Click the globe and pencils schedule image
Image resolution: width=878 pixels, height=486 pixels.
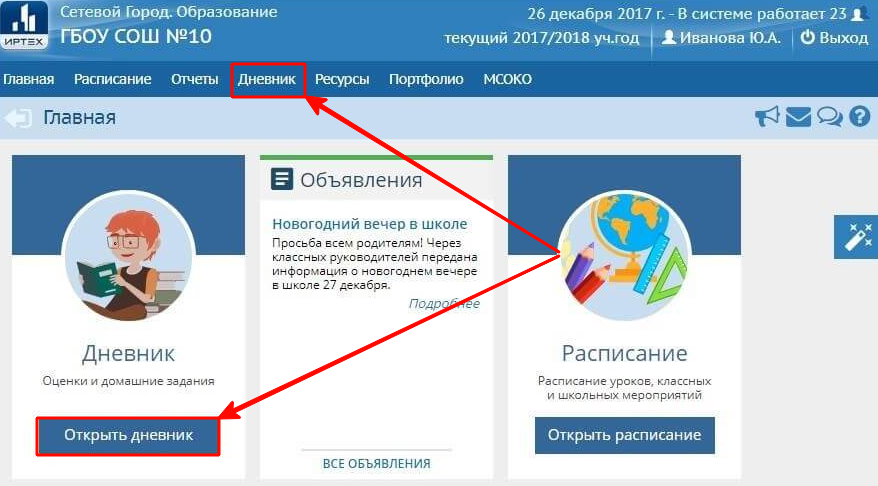click(624, 255)
